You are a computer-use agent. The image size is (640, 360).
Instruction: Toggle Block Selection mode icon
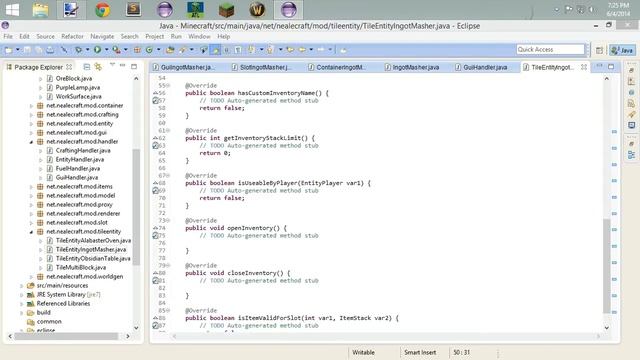point(227,50)
